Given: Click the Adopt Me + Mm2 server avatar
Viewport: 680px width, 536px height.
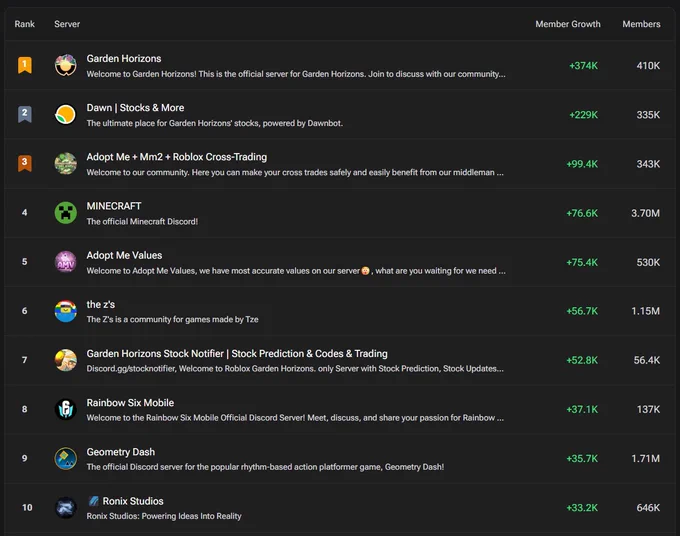Looking at the screenshot, I should click(x=65, y=163).
